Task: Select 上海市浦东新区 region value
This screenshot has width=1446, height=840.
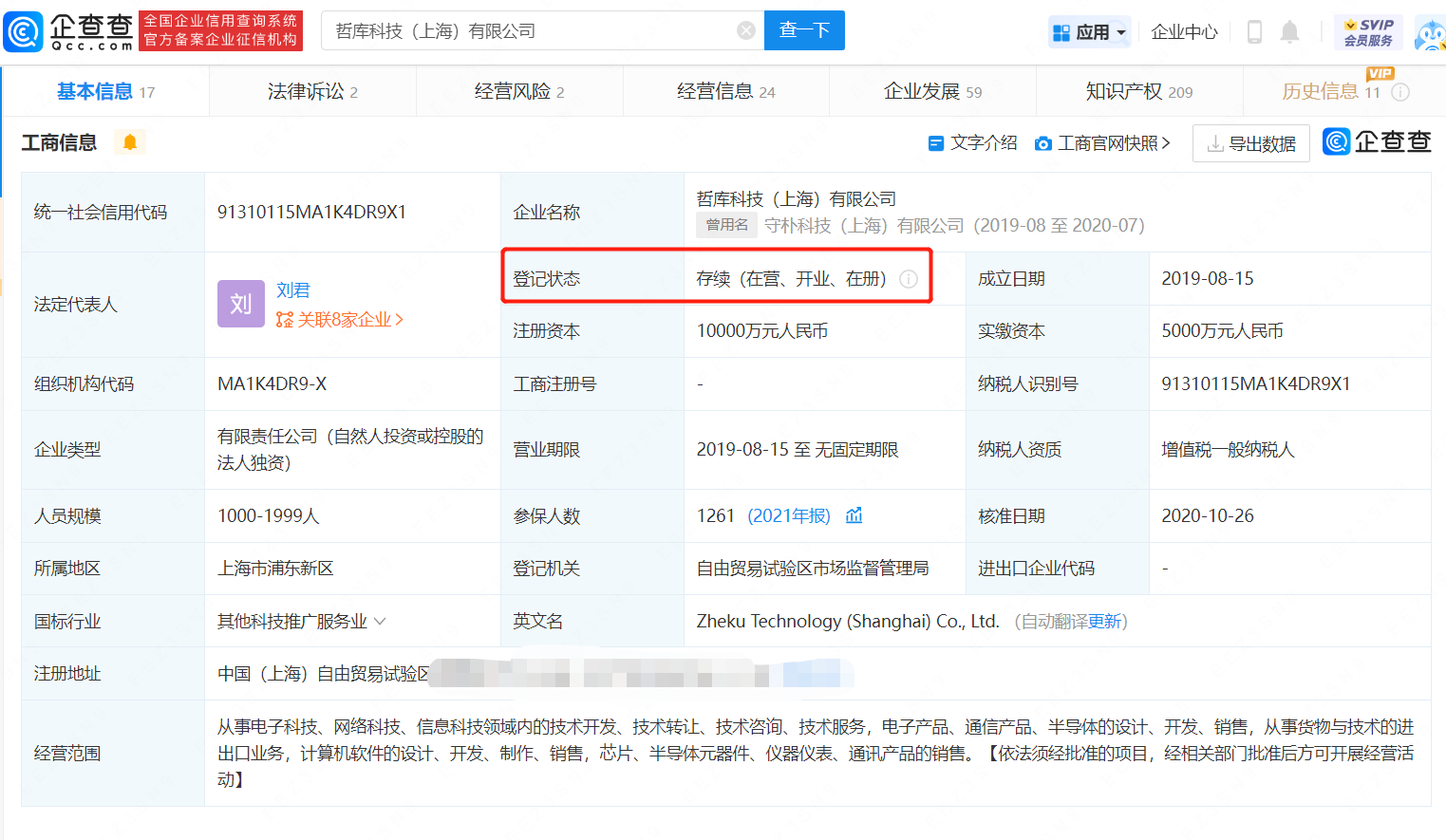Action: click(x=275, y=569)
